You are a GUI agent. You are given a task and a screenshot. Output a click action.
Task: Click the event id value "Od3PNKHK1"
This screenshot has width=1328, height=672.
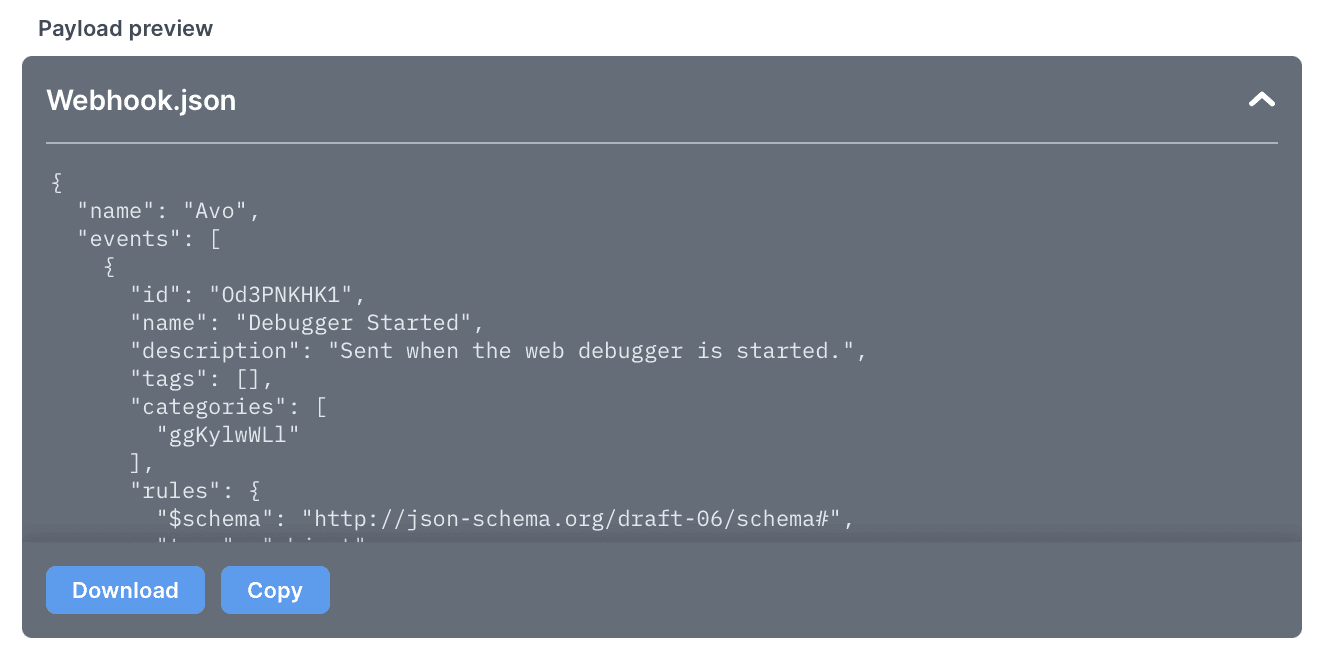tap(282, 295)
